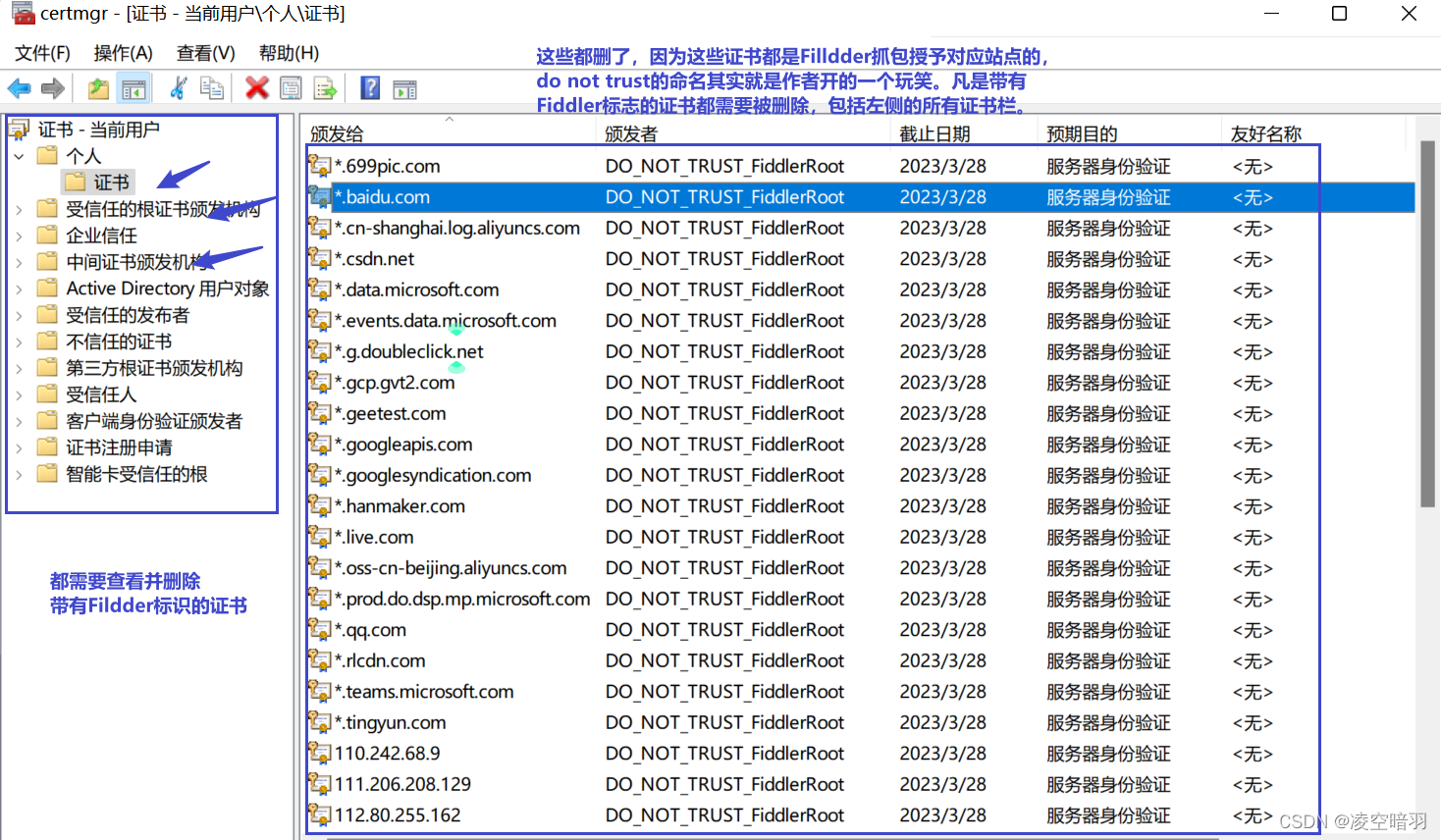Click the Cut scissors toolbar icon
Screen dimensions: 1441x840
[x=178, y=88]
